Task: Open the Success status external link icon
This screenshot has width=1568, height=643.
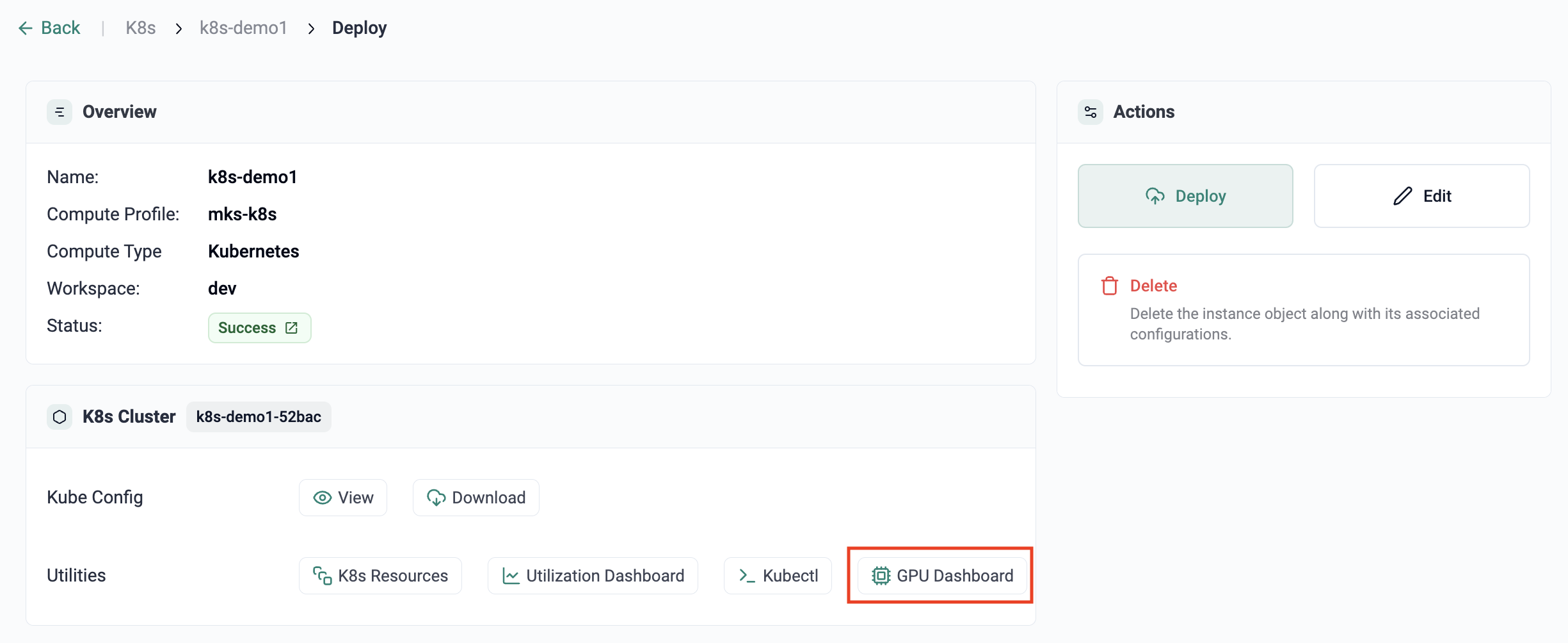Action: pos(292,328)
